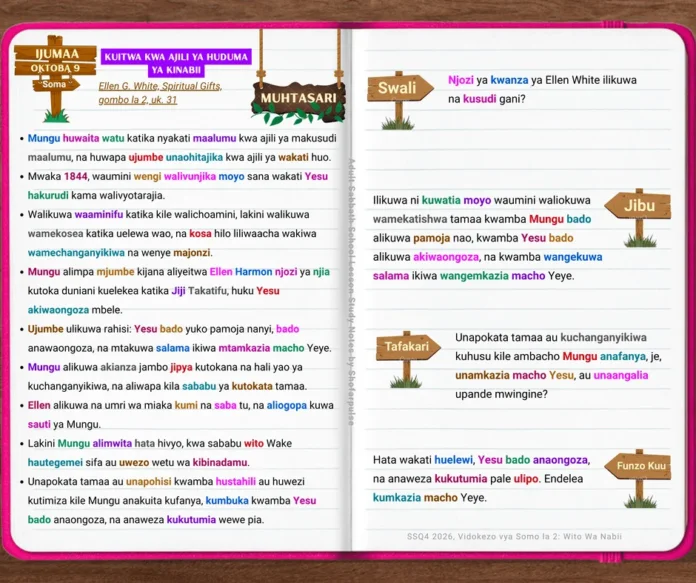Click the small Soma arrow sign
This screenshot has width=696, height=583.
pos(55,84)
